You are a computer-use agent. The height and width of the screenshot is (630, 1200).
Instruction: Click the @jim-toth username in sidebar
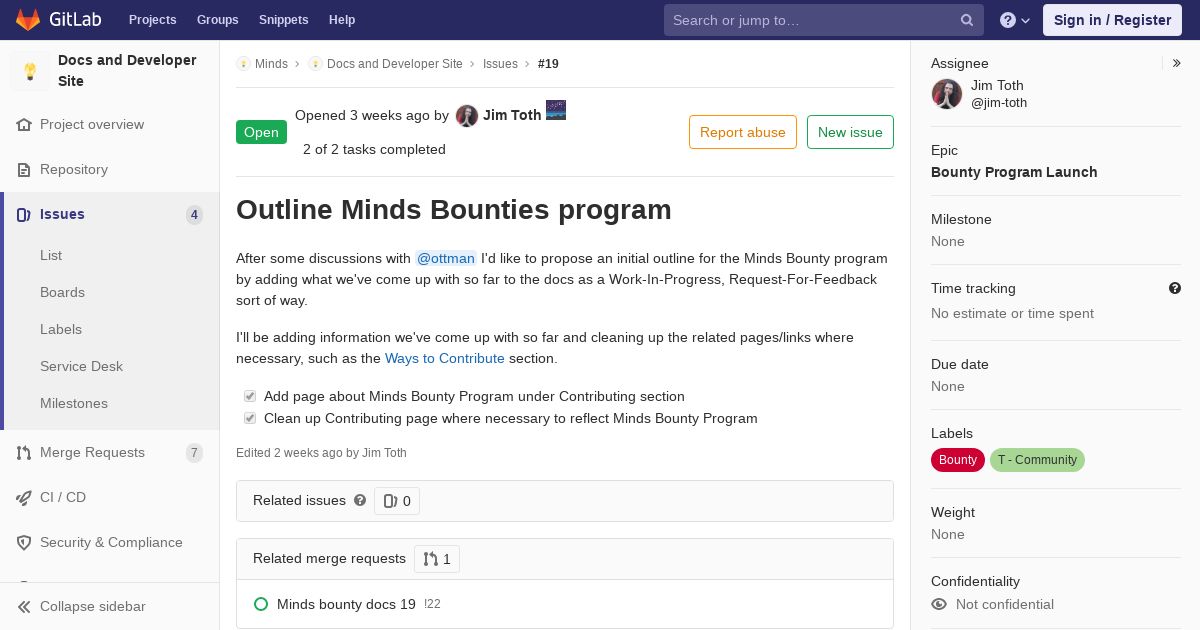click(999, 103)
